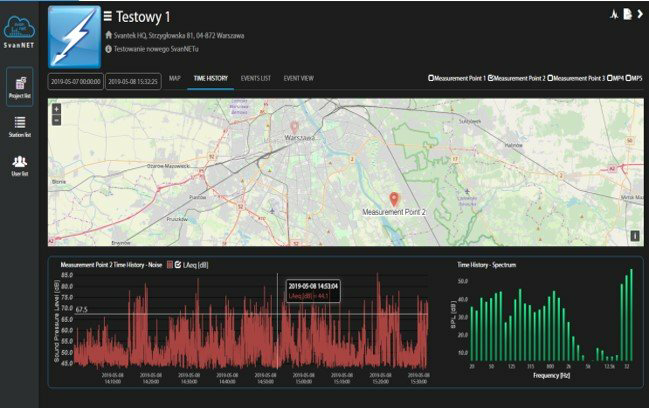Click the 2019-05-08 14:53:04 chart tooltip
649x408 pixels.
[313, 291]
